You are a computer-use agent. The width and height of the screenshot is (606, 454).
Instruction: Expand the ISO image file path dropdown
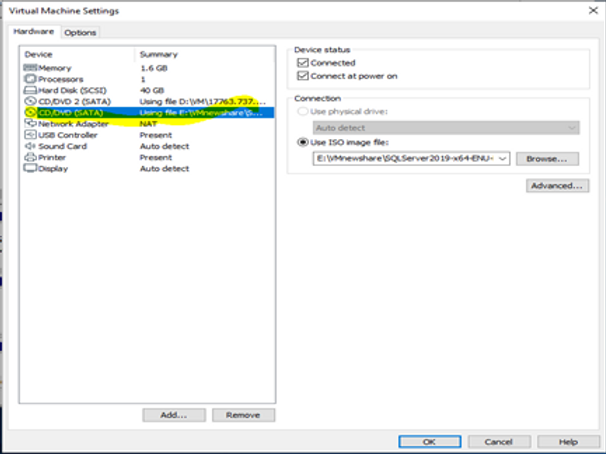(x=502, y=158)
